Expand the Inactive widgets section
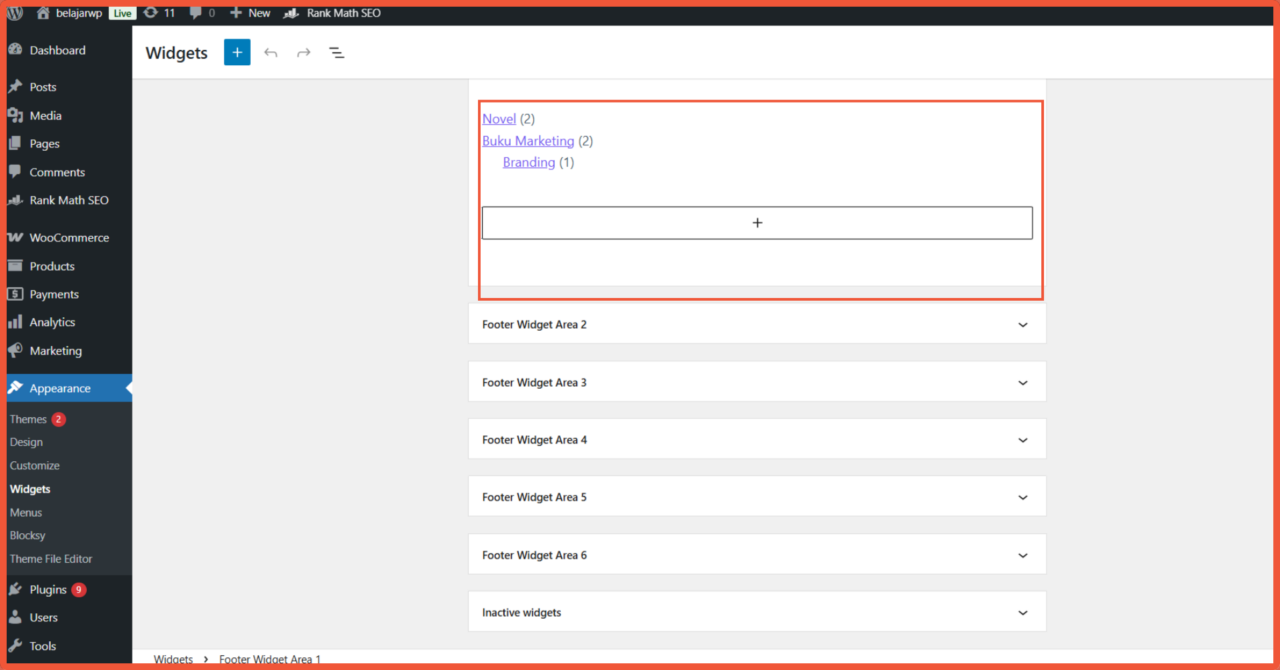This screenshot has width=1280, height=670. (756, 611)
